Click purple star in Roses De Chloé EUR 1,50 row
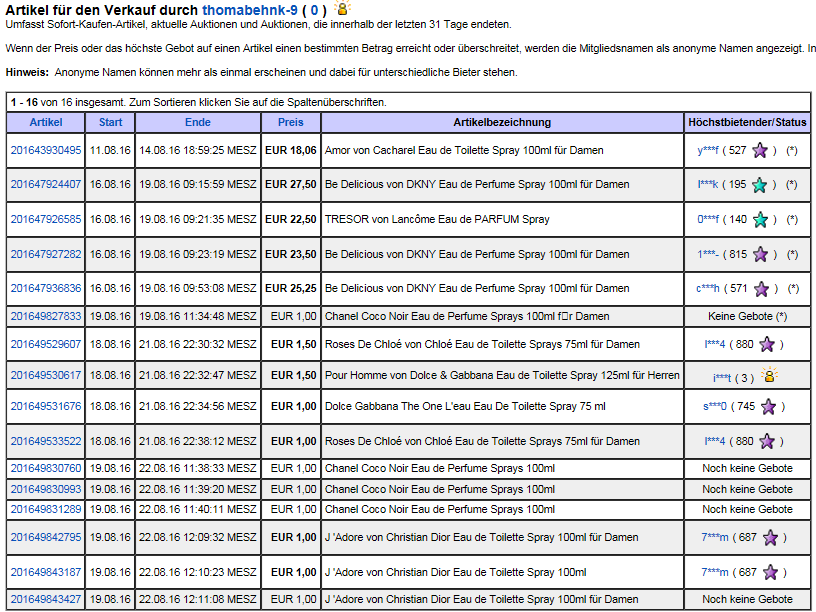The height and width of the screenshot is (612, 816). click(x=767, y=344)
